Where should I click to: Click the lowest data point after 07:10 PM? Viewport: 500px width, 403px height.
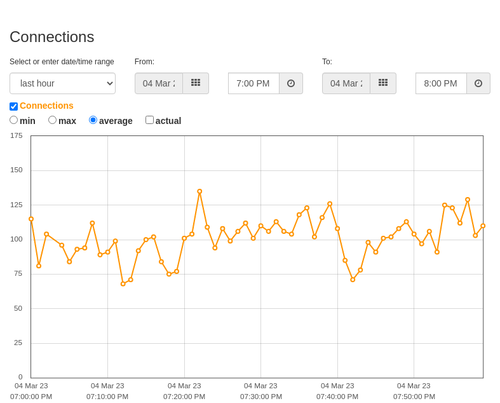point(123,284)
